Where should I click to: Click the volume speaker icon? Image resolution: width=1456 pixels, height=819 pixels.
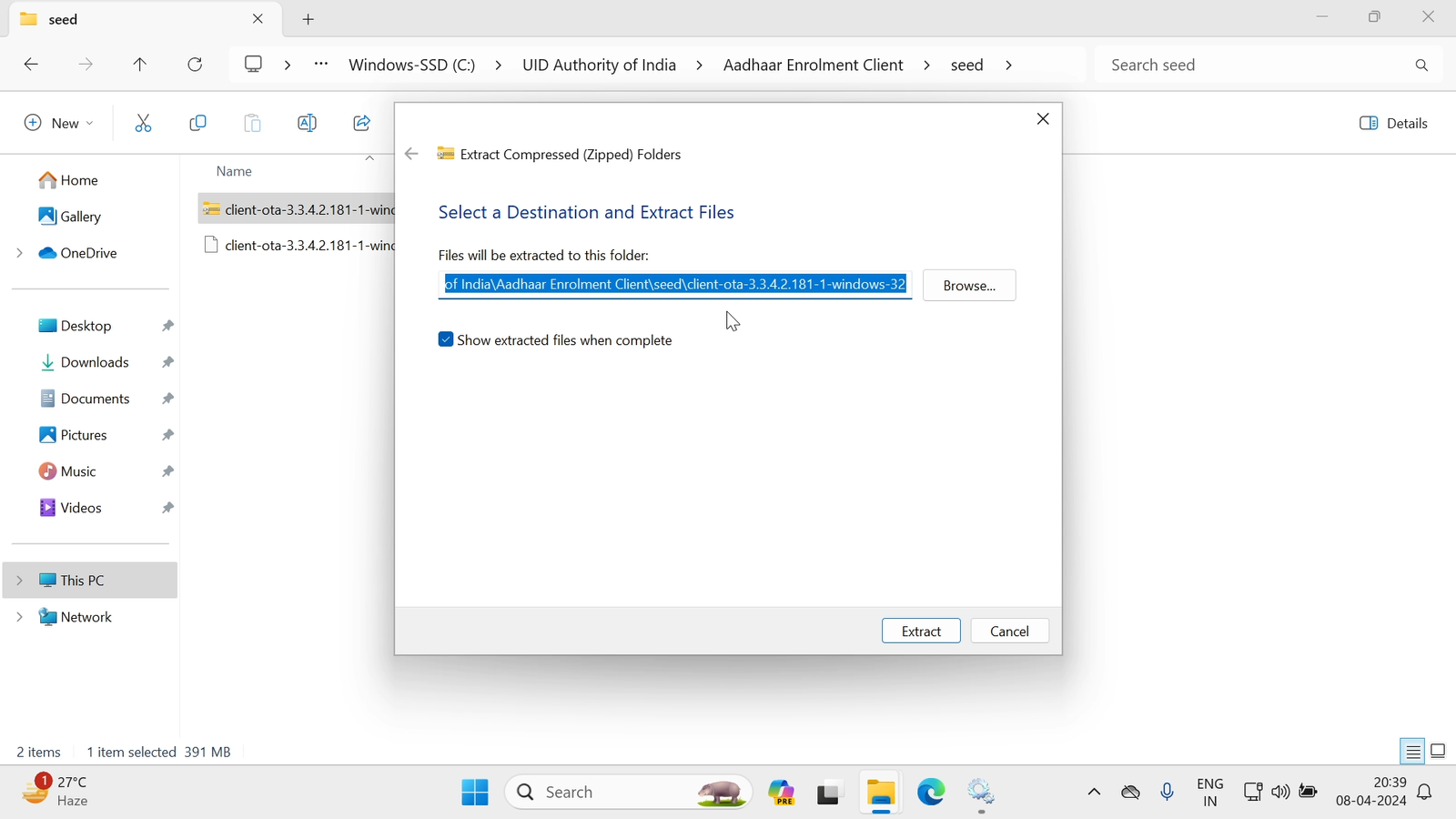(x=1280, y=792)
